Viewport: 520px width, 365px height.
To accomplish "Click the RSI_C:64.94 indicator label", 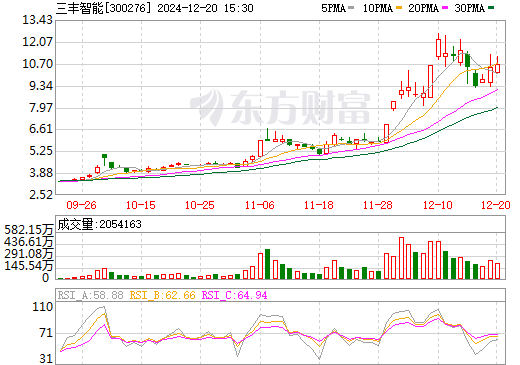I will click(x=234, y=295).
